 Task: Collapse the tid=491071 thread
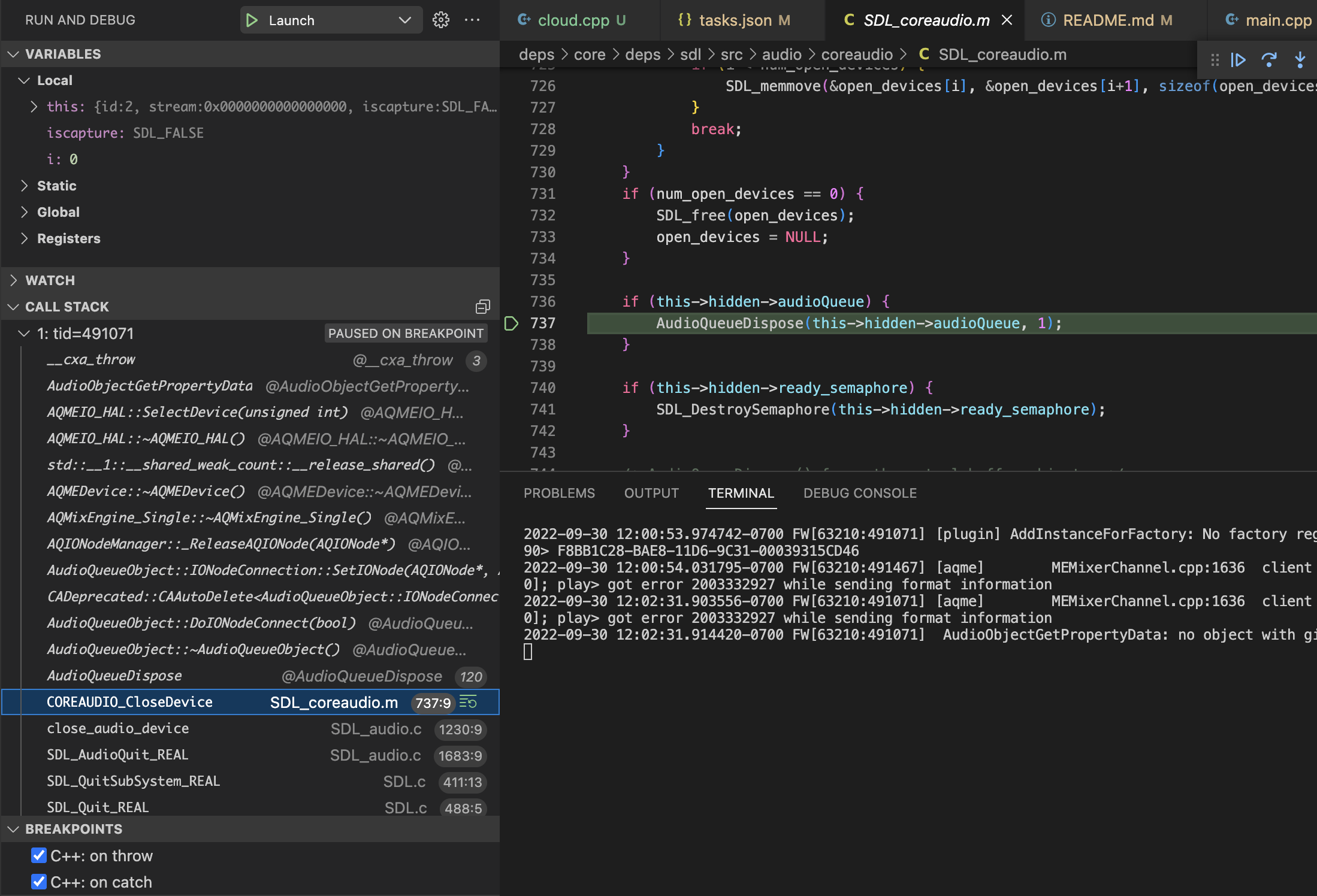coord(24,334)
